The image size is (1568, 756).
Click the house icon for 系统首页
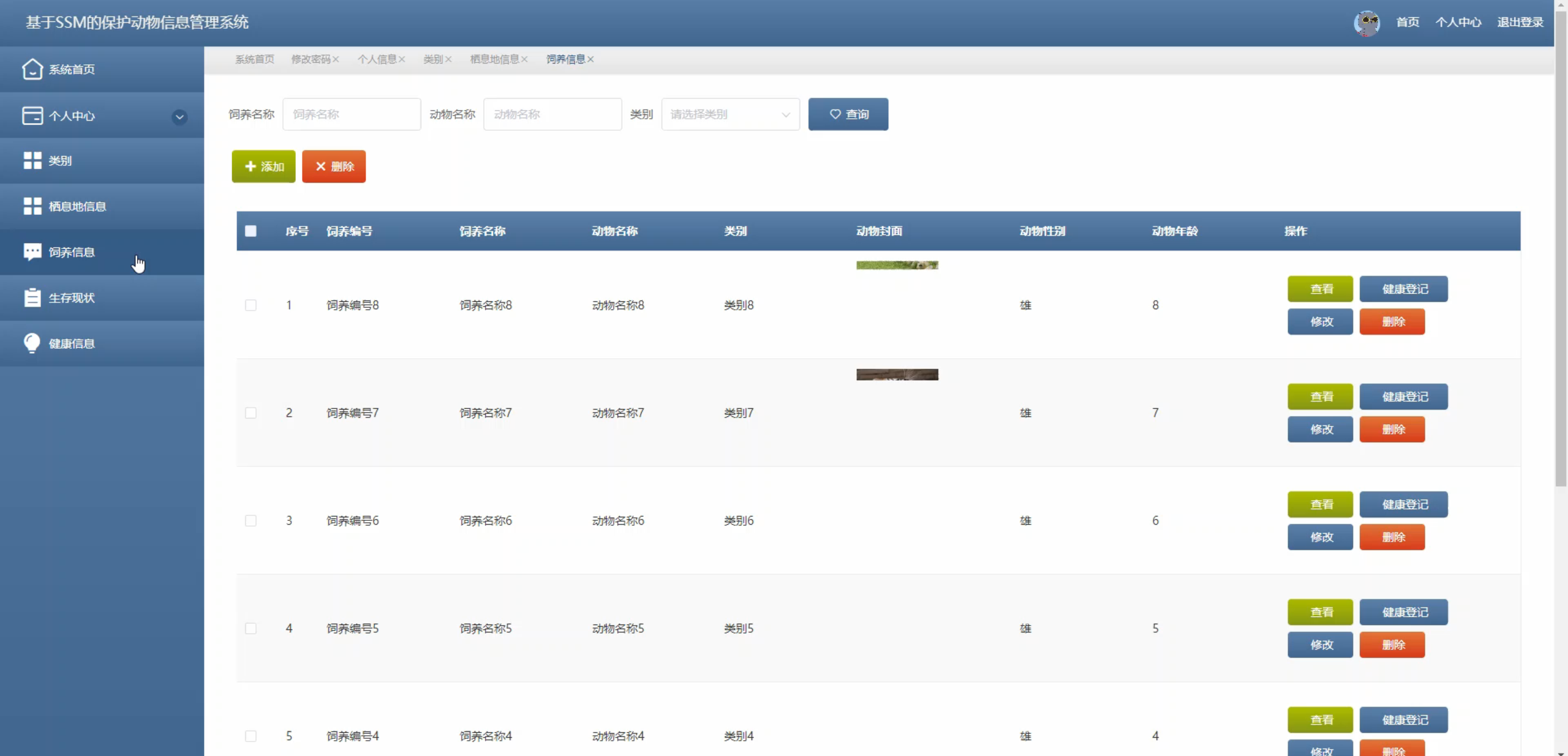32,69
